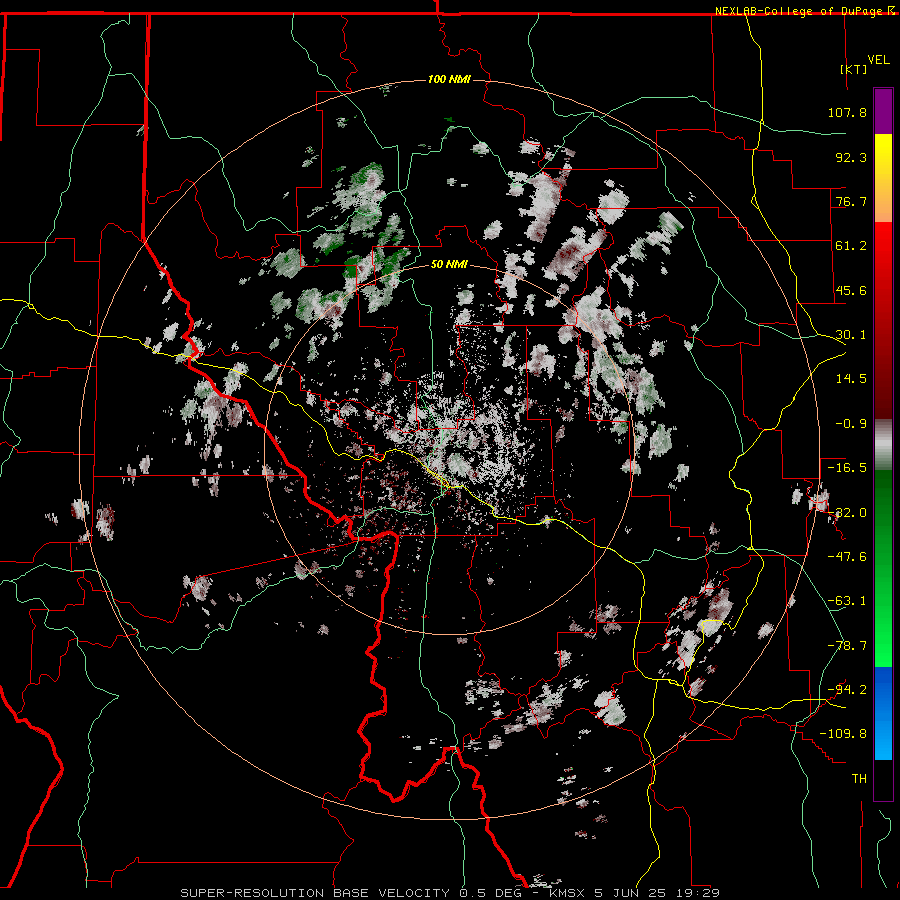Click the gray near-zero segment of color bar
This screenshot has width=900, height=900.
point(883,444)
